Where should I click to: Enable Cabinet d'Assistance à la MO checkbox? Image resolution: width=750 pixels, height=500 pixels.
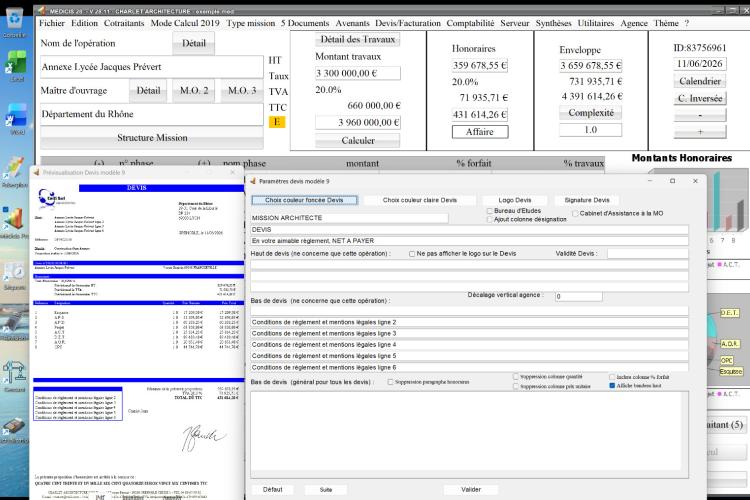(575, 213)
